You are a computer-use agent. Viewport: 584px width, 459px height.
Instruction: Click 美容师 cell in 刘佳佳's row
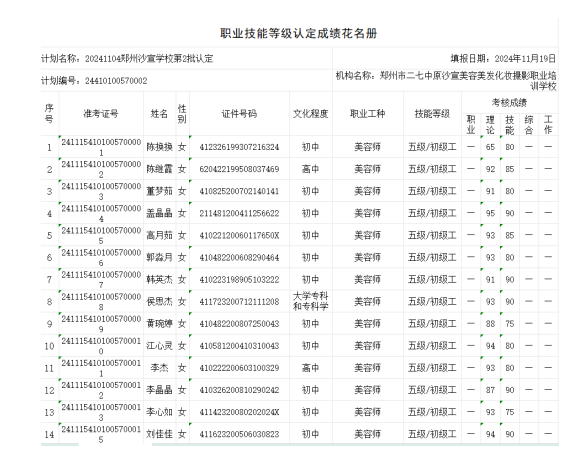tap(368, 434)
